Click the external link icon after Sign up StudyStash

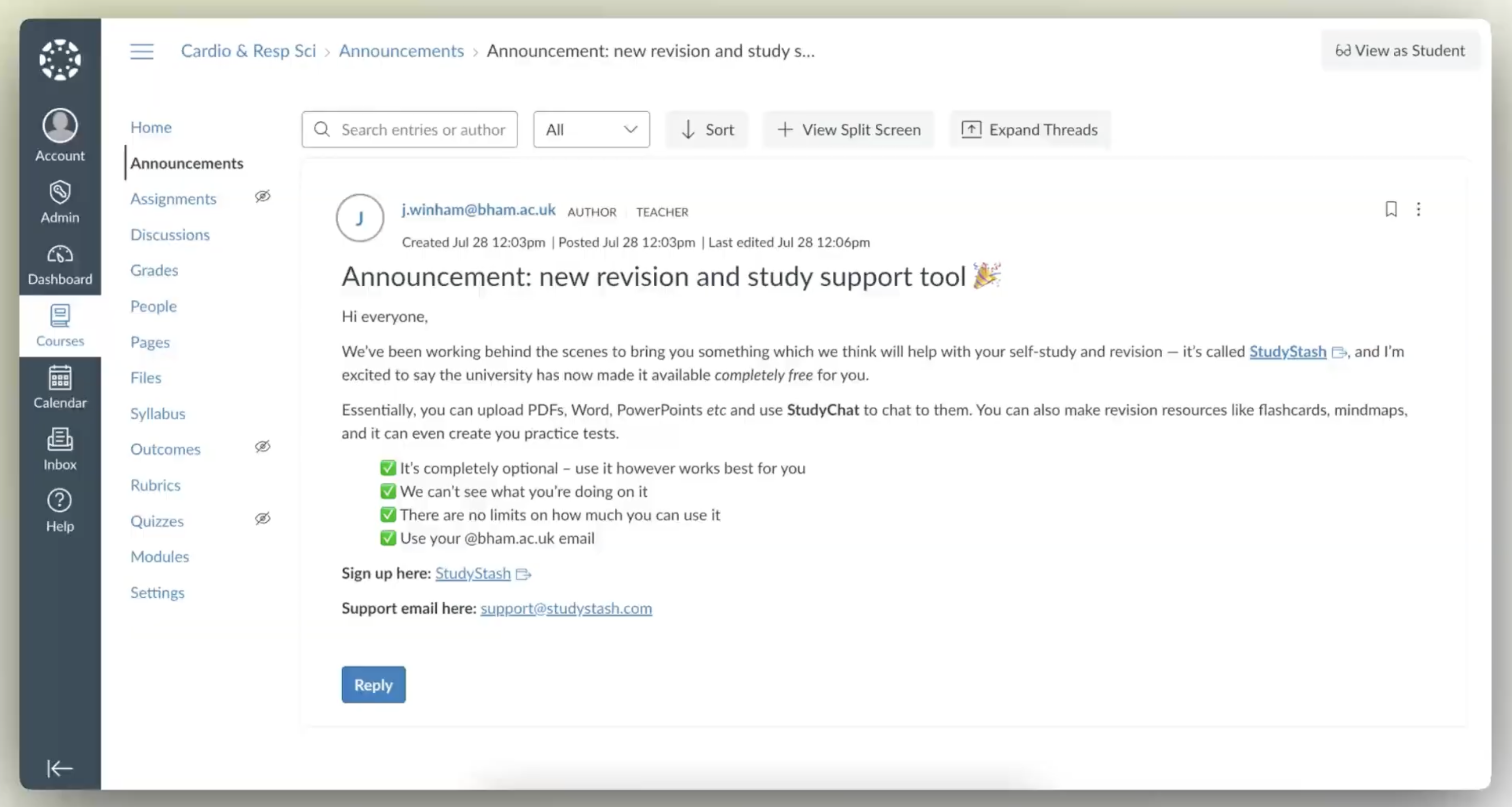[523, 574]
